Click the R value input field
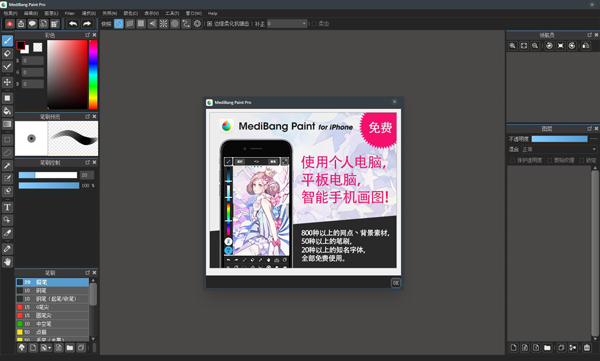 pos(33,61)
